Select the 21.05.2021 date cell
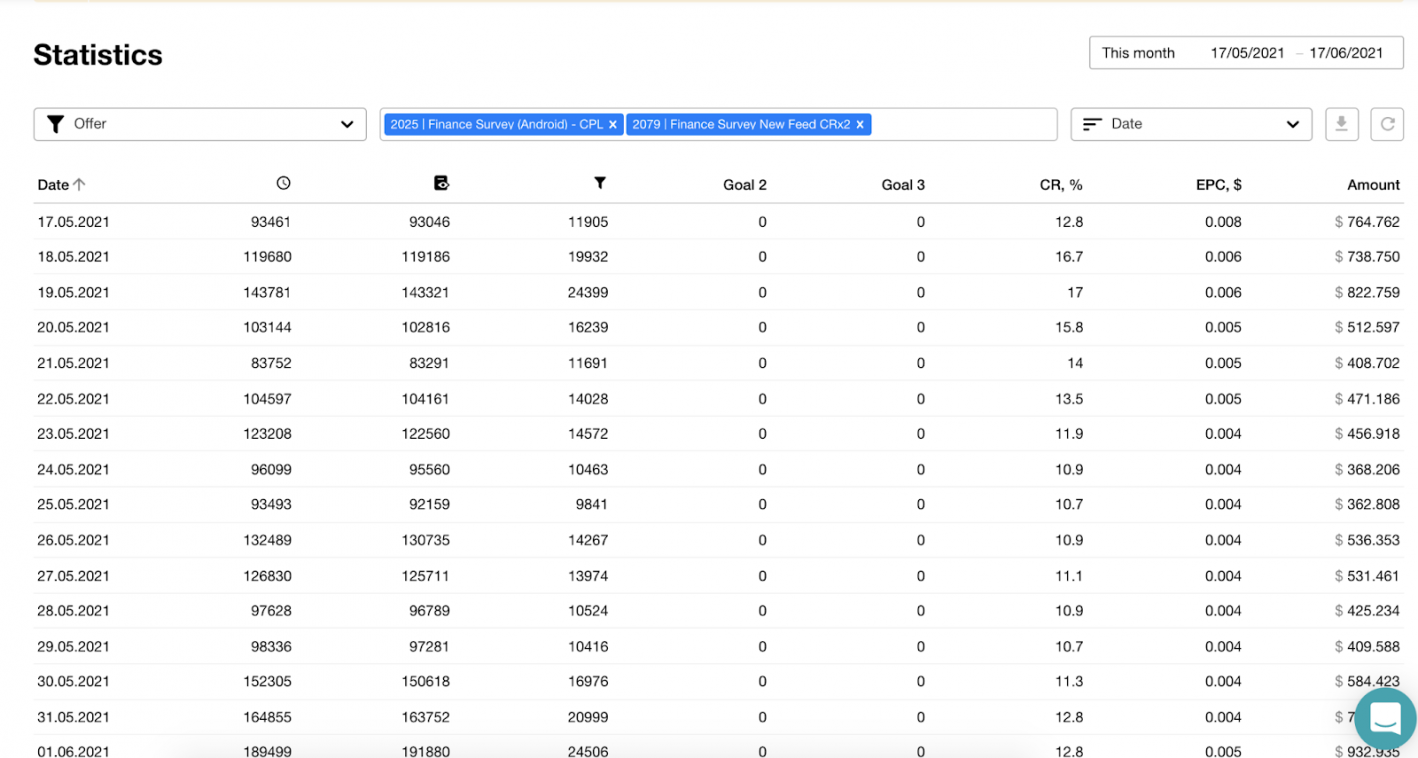1418x758 pixels. [73, 363]
